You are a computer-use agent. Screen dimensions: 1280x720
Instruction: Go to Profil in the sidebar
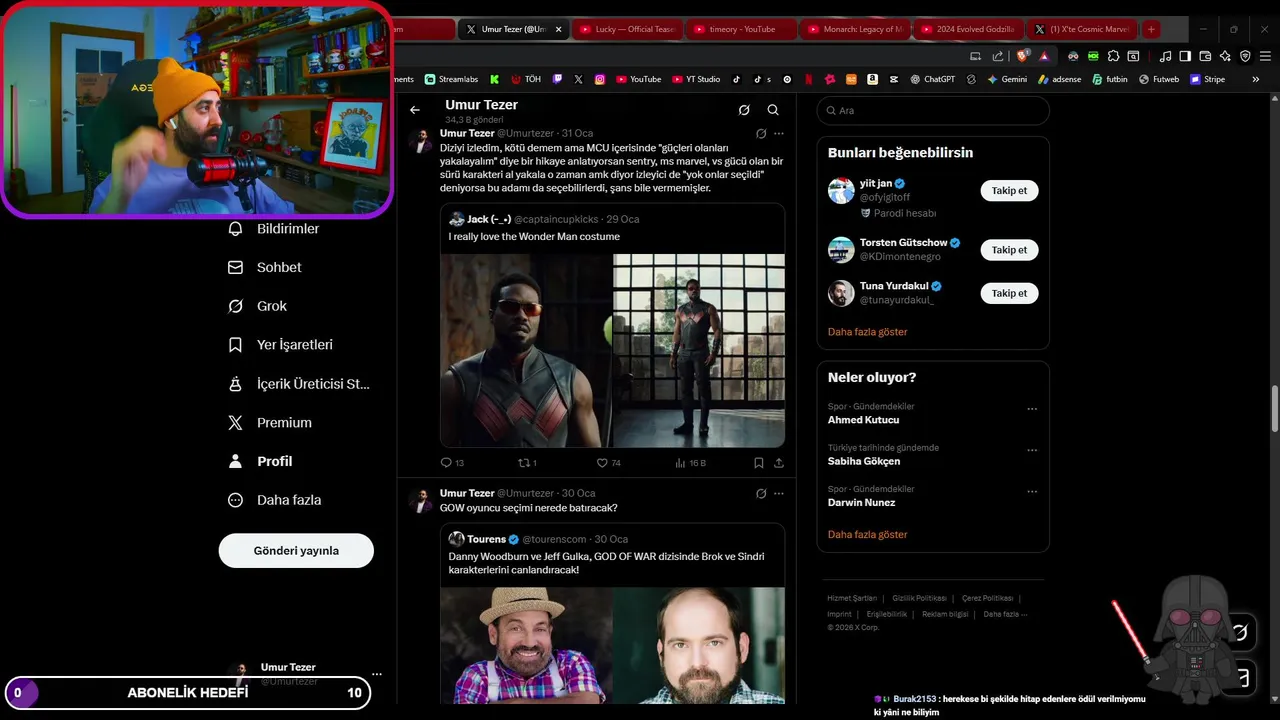261,461
